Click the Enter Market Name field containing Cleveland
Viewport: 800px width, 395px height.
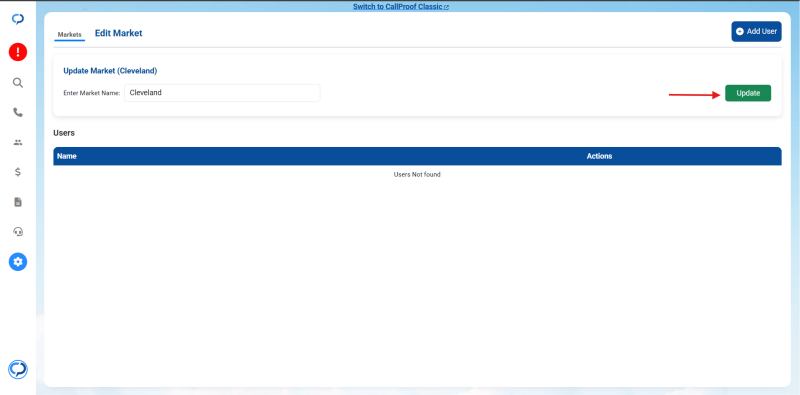point(222,93)
